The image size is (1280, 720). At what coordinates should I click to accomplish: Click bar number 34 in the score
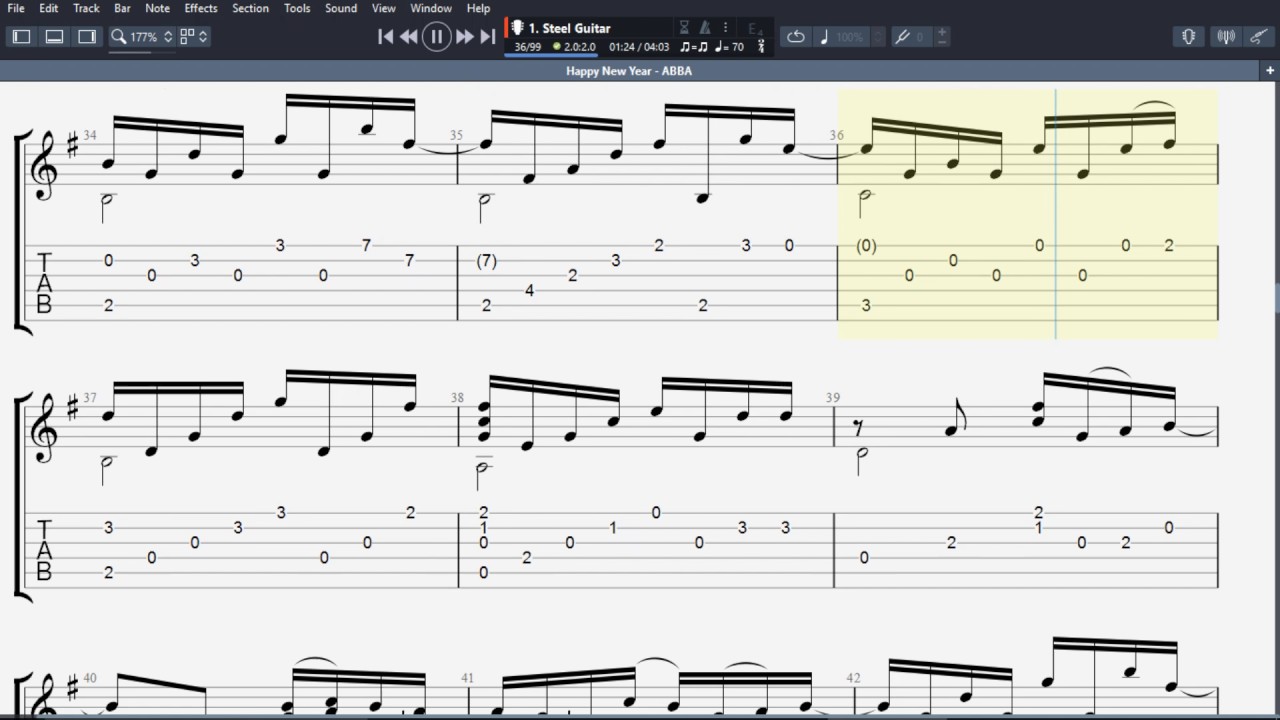pyautogui.click(x=90, y=135)
